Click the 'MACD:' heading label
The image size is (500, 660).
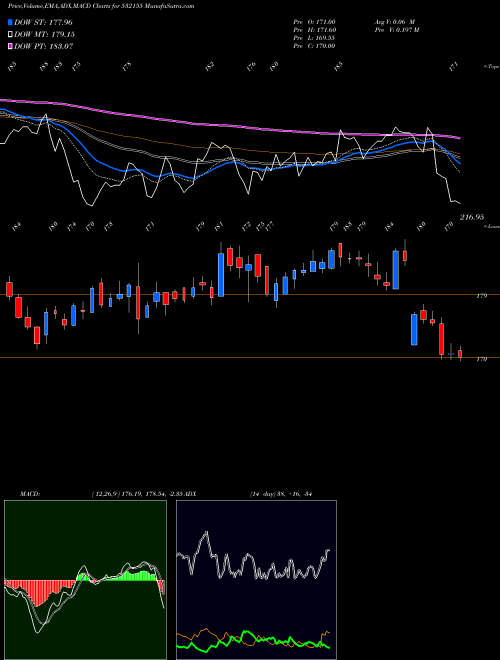click(x=30, y=494)
